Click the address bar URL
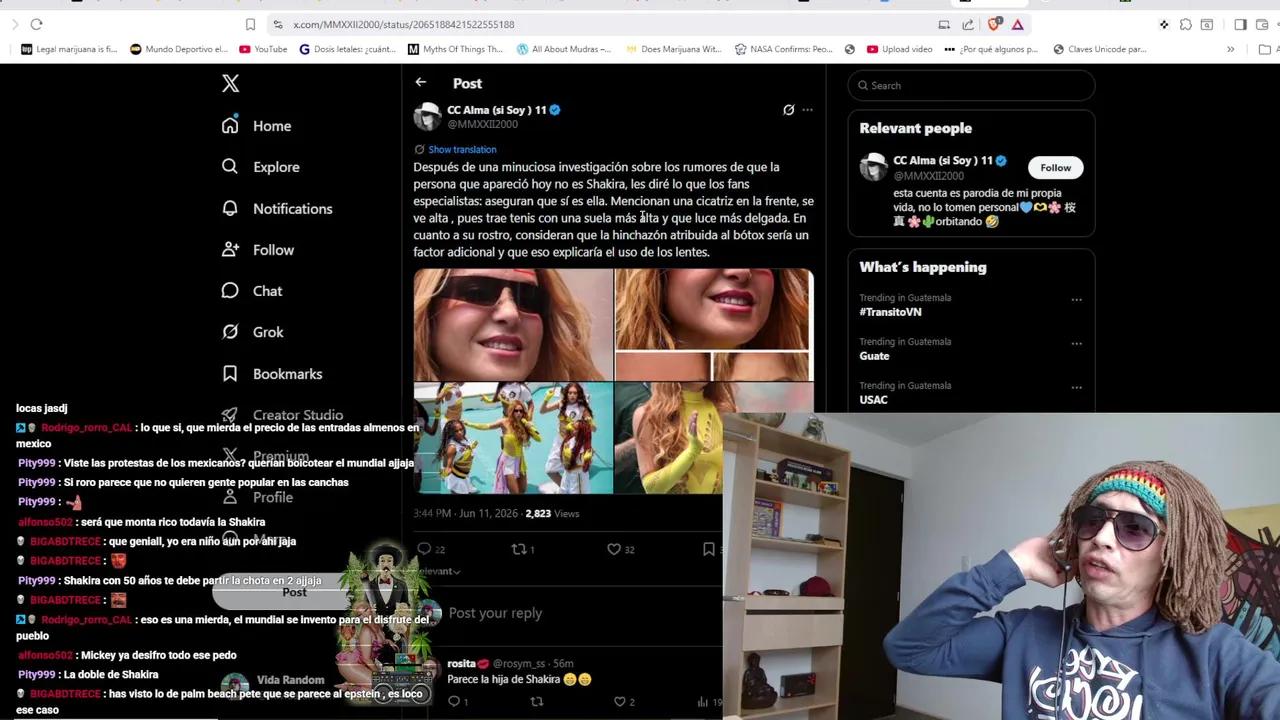This screenshot has width=1280, height=720. pos(404,24)
